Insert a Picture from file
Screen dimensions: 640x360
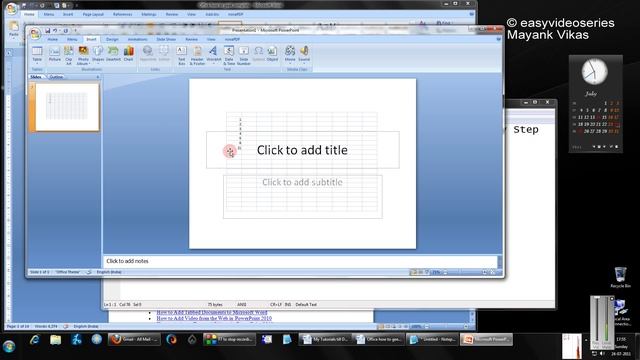coord(54,55)
